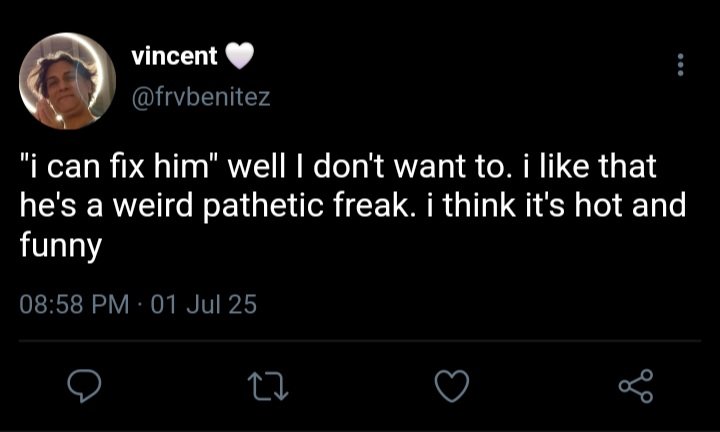
Task: Open the profile via the name "vincent"
Action: [174, 56]
